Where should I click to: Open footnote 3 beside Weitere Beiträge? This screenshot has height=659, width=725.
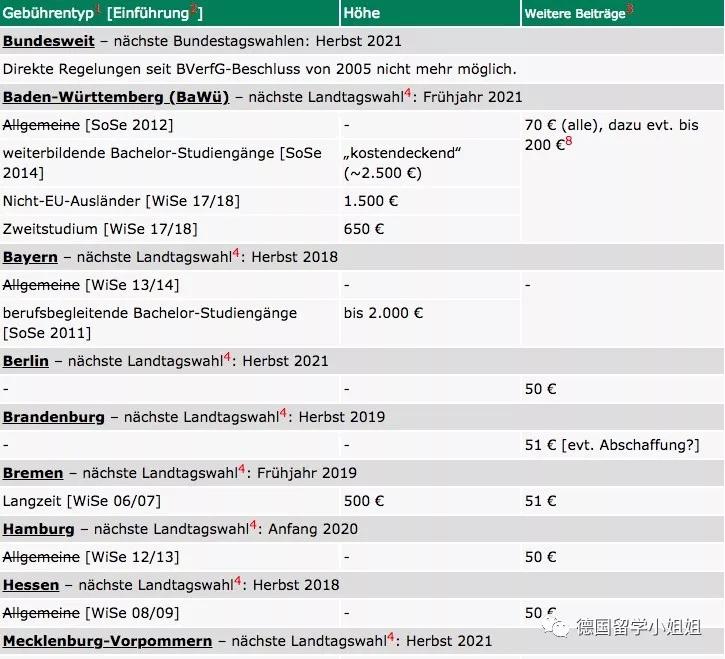pos(630,9)
